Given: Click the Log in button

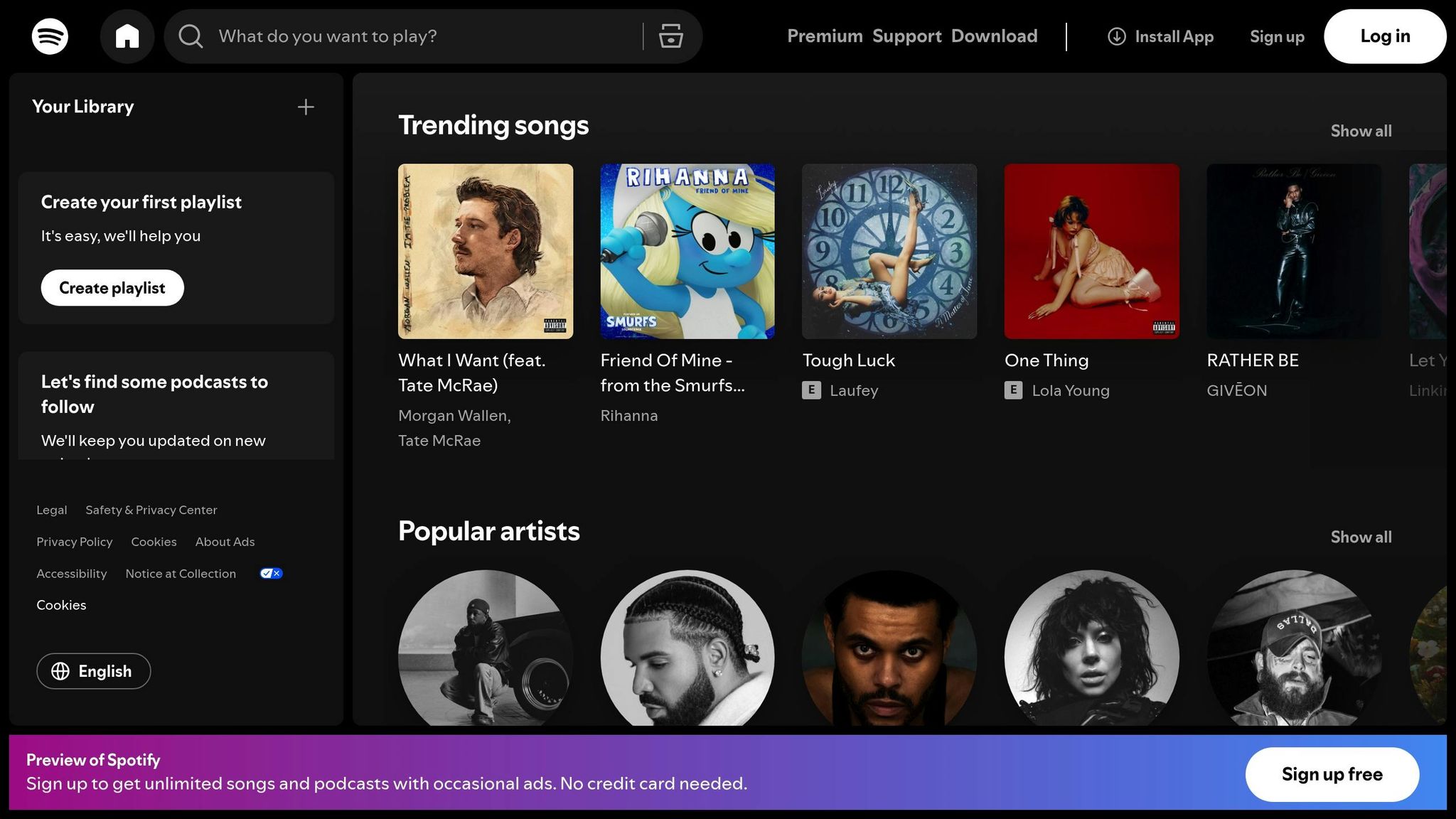Looking at the screenshot, I should pos(1384,36).
